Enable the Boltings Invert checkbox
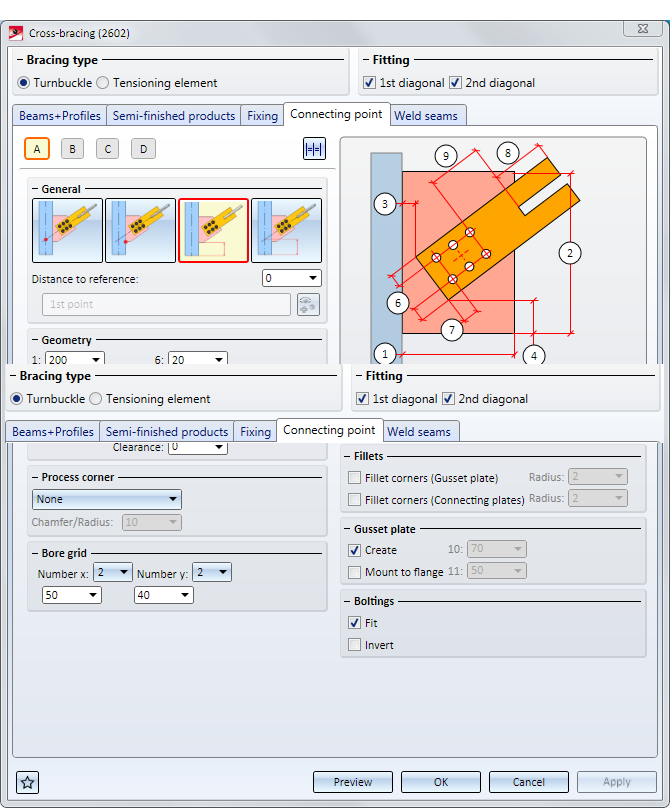Viewport: 670px width, 808px height. pyautogui.click(x=354, y=645)
